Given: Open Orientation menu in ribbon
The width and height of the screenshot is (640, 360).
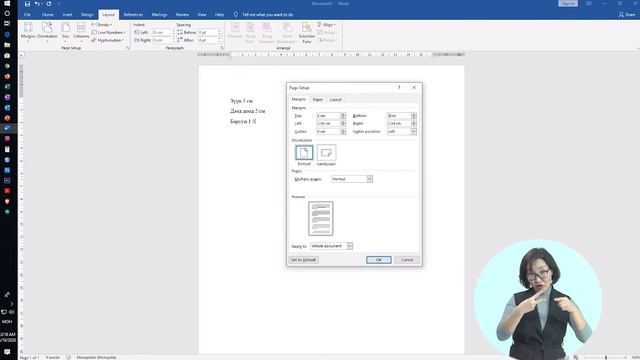Looking at the screenshot, I should (47, 32).
